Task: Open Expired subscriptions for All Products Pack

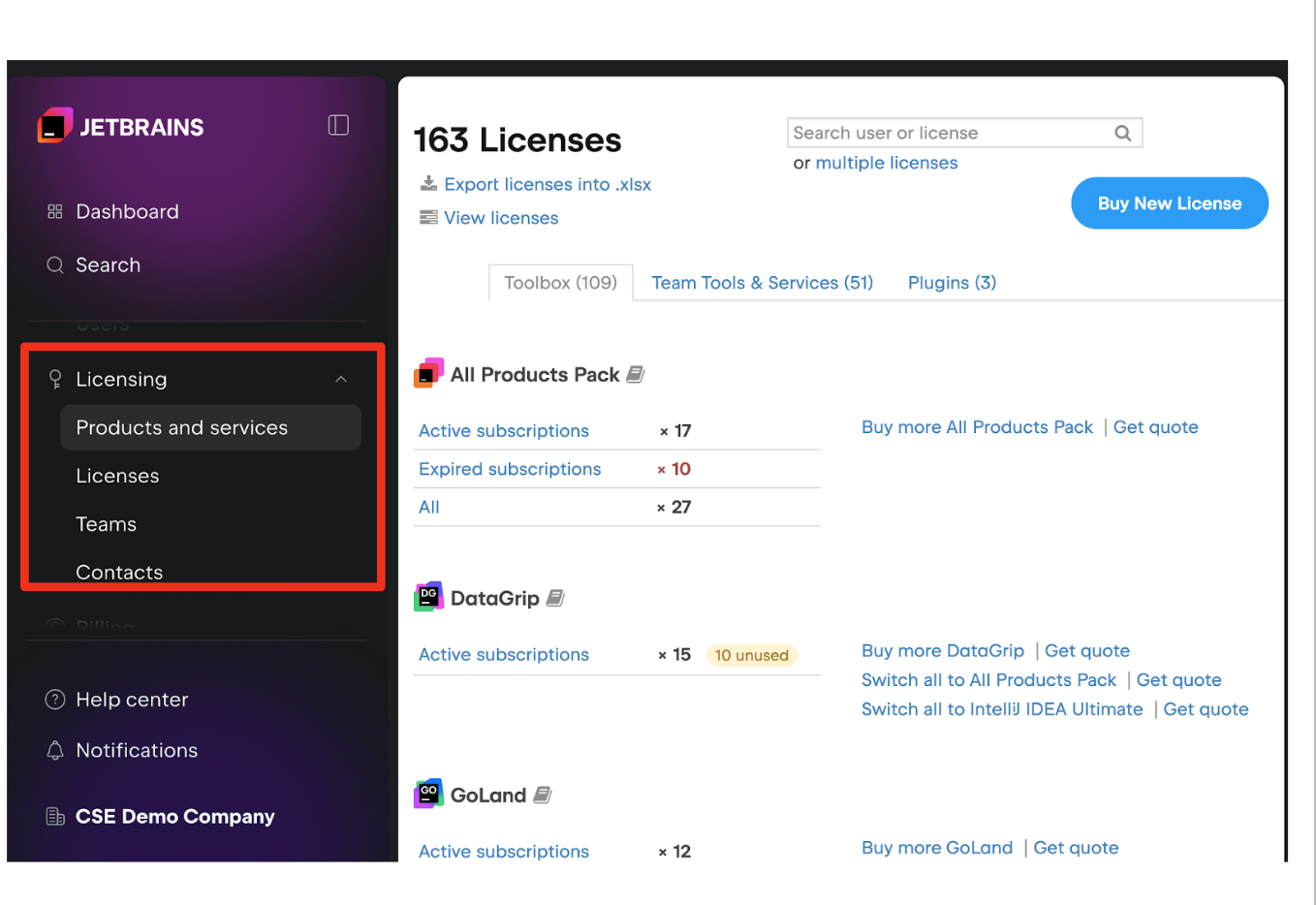Action: point(510,469)
